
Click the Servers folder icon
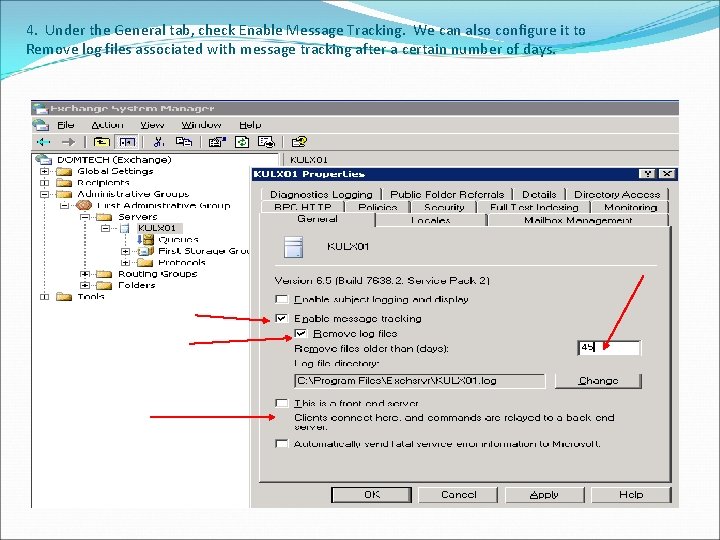[x=104, y=217]
